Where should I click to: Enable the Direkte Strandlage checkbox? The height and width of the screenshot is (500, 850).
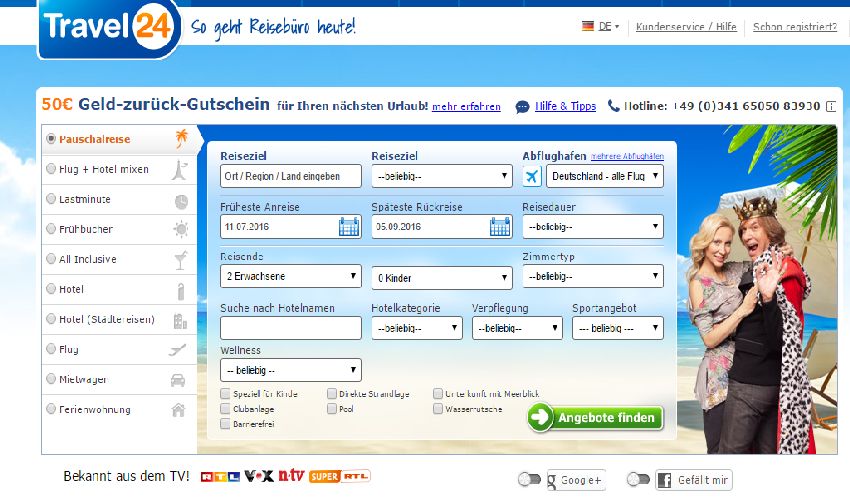[x=332, y=394]
